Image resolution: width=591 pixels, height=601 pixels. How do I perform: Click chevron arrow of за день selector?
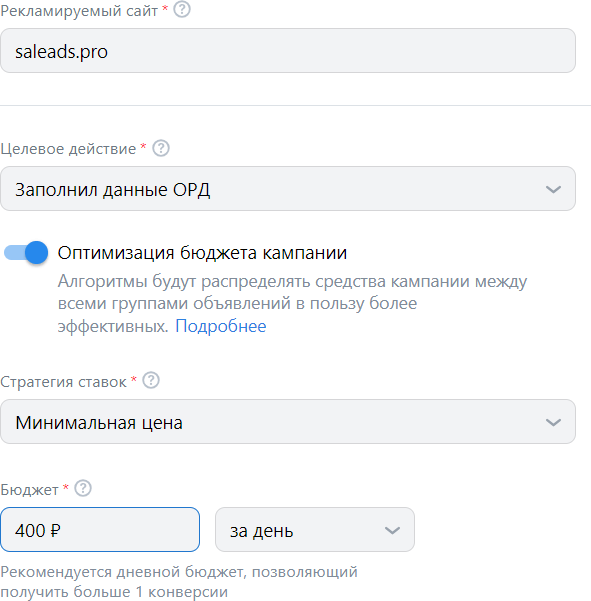click(392, 530)
